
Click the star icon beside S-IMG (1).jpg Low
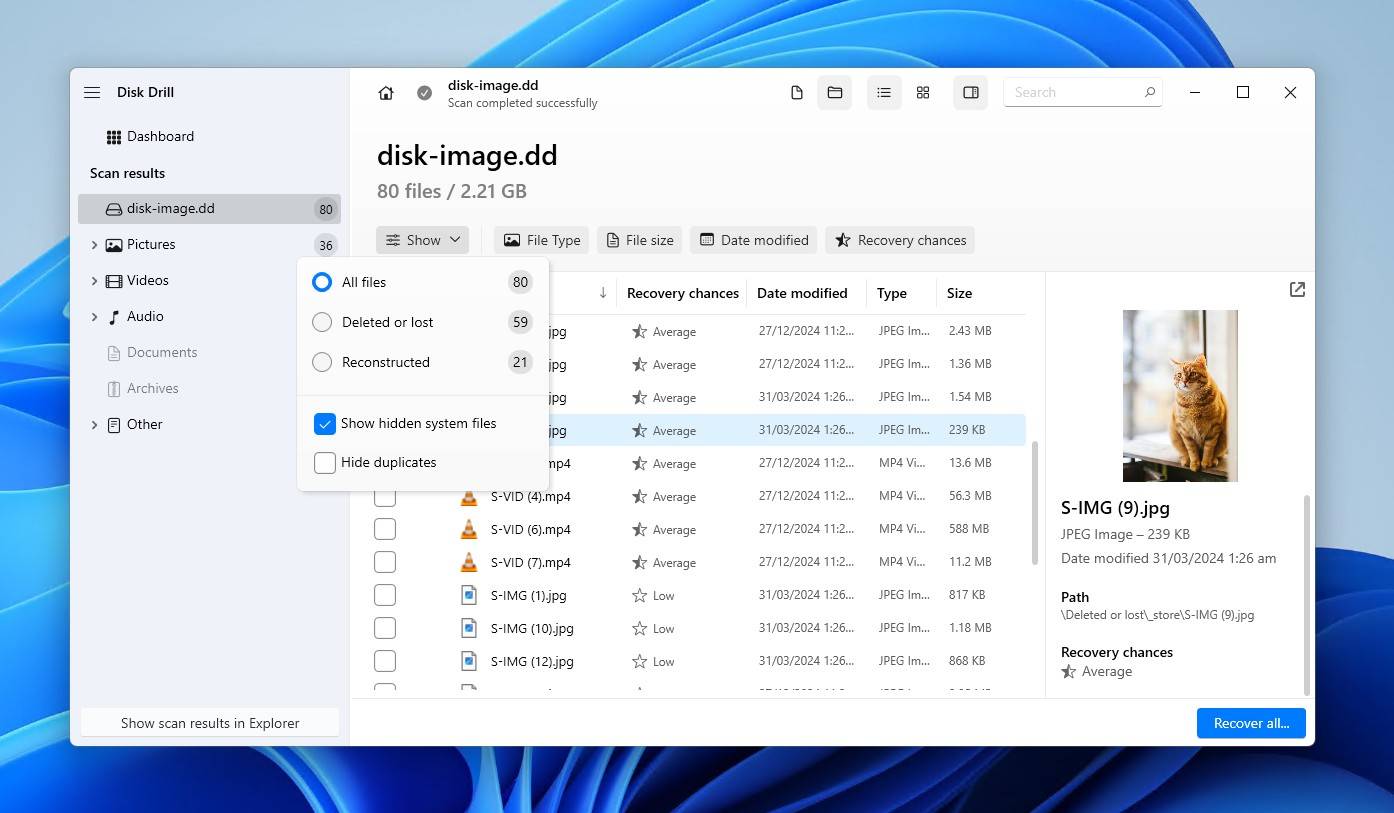(x=639, y=595)
